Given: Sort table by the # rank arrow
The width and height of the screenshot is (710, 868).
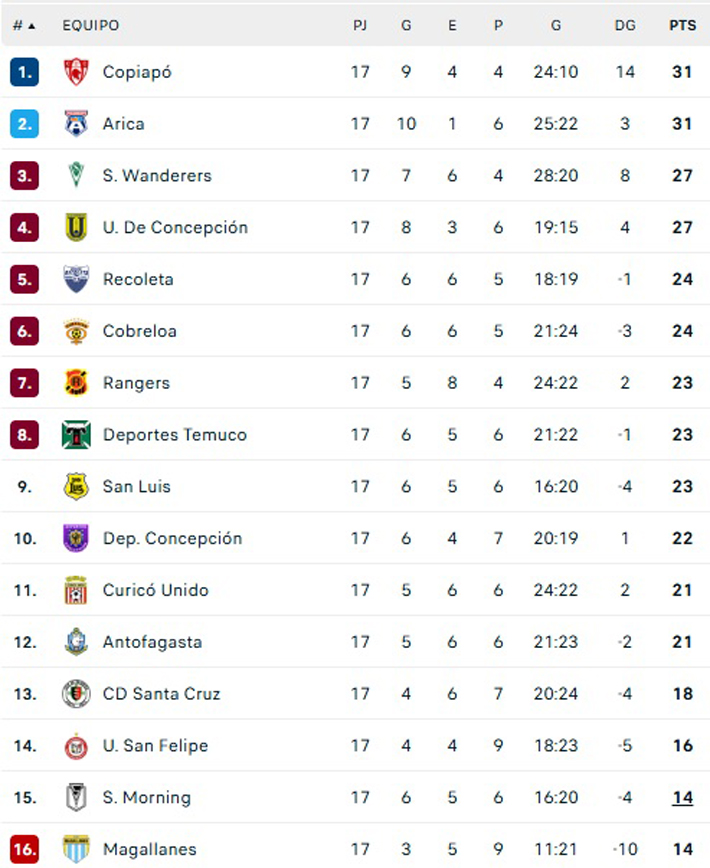Looking at the screenshot, I should [x=24, y=25].
